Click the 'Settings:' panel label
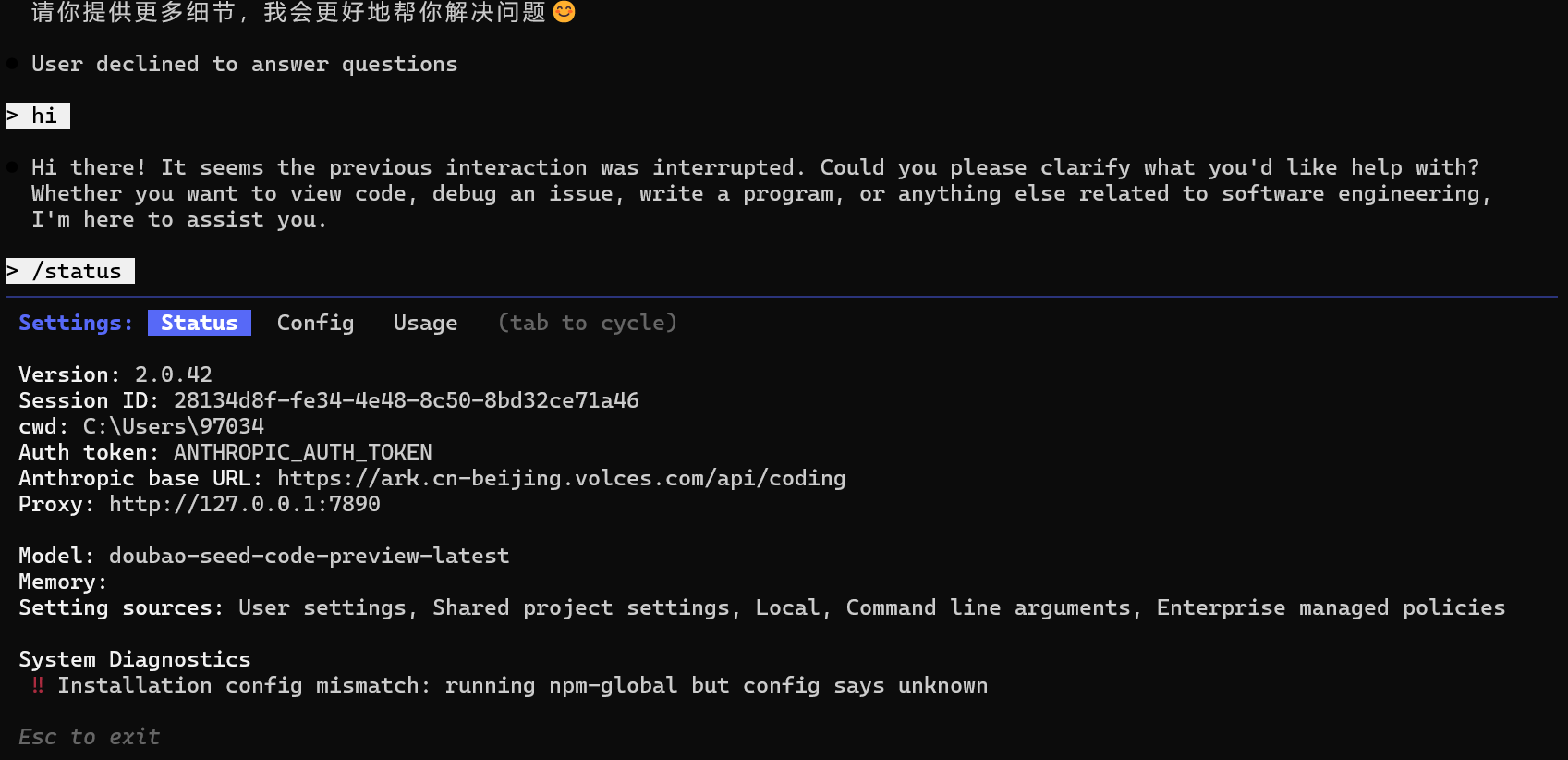Screen dimensions: 1568x760 tap(75, 323)
